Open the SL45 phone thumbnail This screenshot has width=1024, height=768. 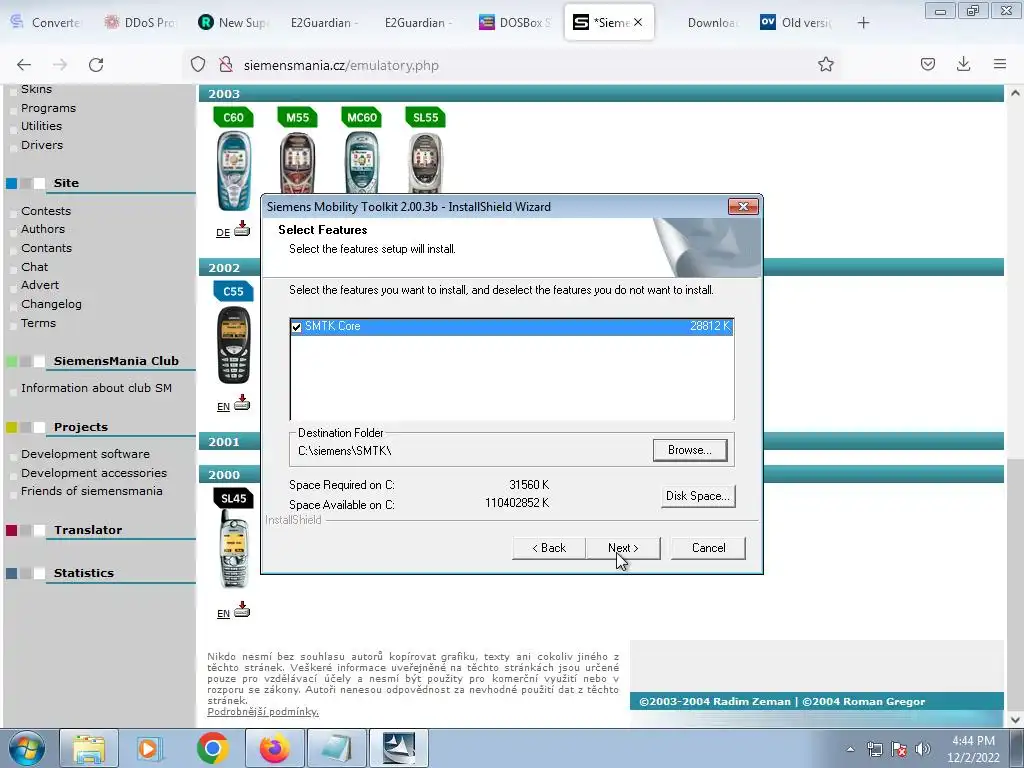pos(233,549)
